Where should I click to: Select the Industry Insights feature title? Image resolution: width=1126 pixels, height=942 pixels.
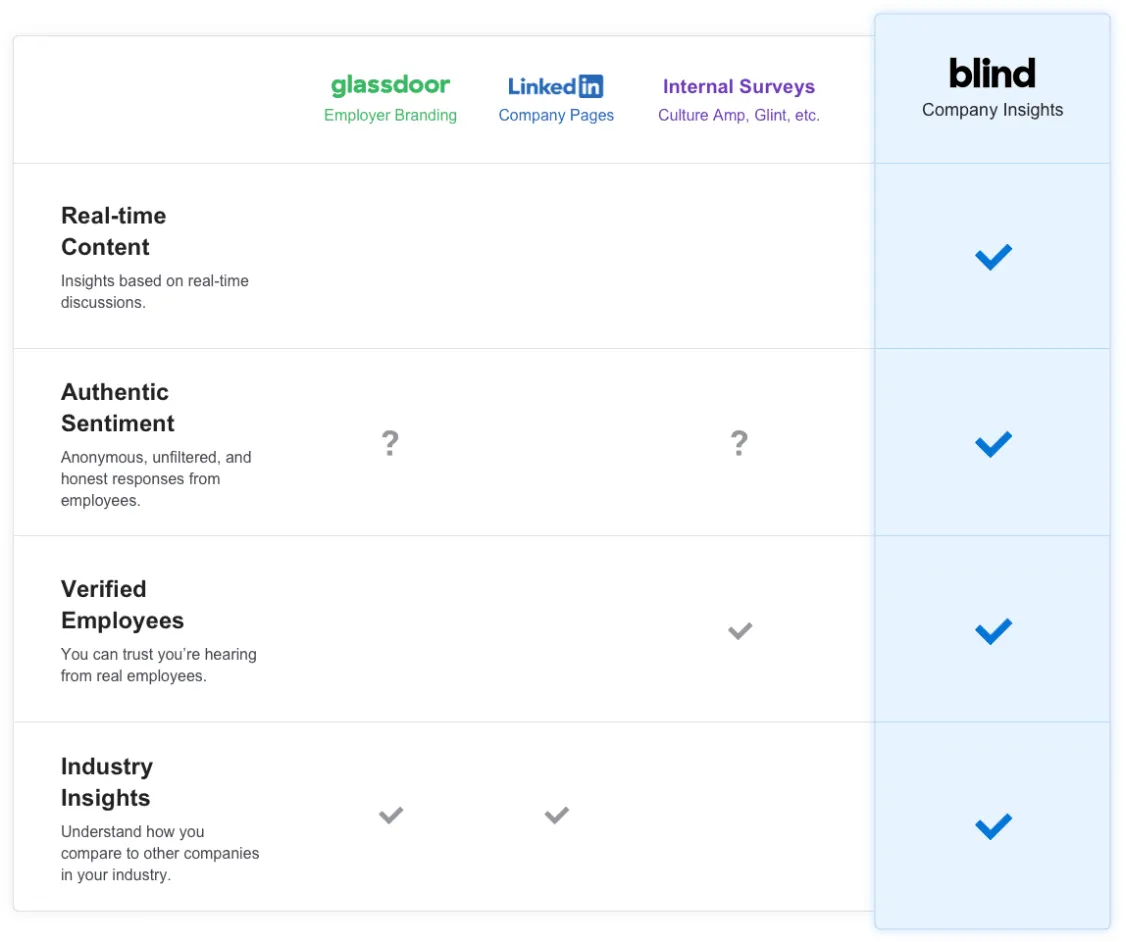(106, 782)
